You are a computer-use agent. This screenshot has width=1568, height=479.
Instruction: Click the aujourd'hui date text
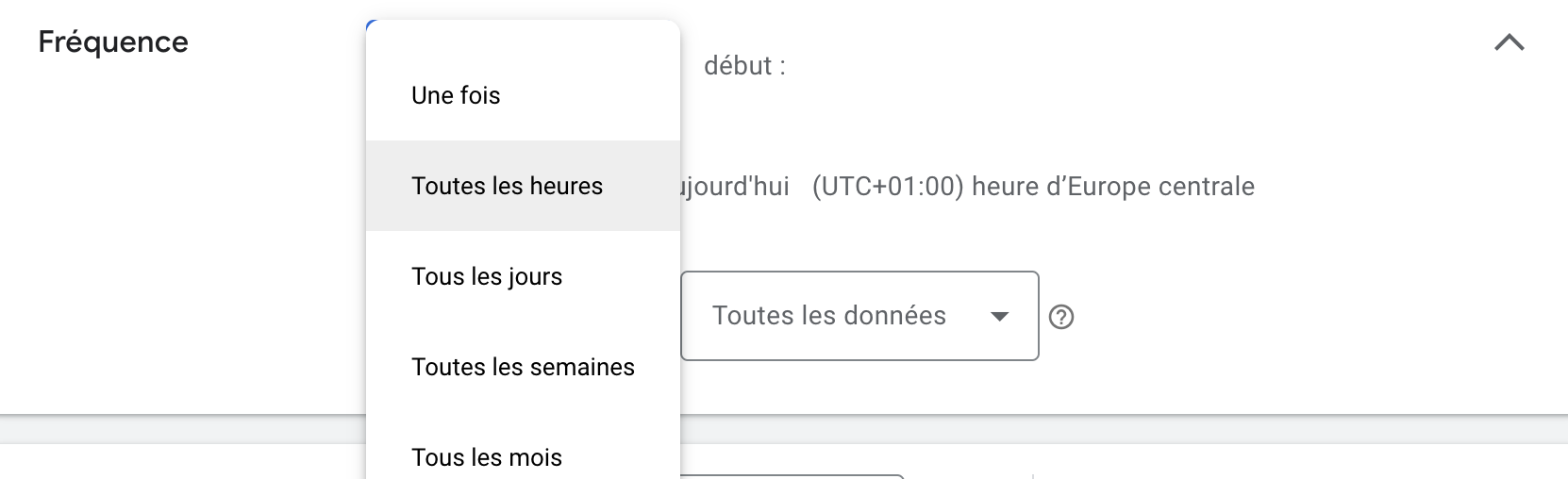click(x=735, y=187)
